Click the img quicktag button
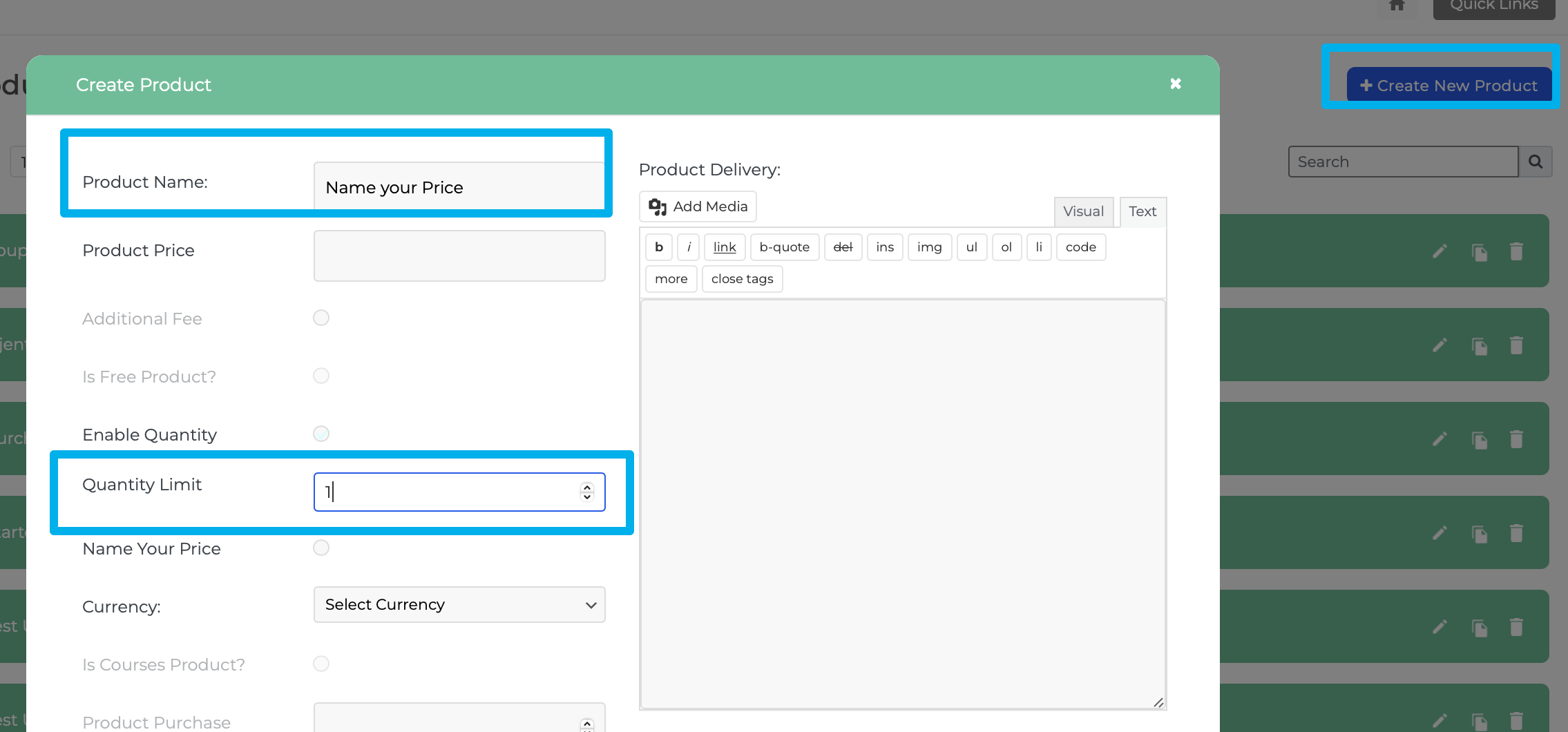This screenshot has height=732, width=1568. pyautogui.click(x=929, y=247)
